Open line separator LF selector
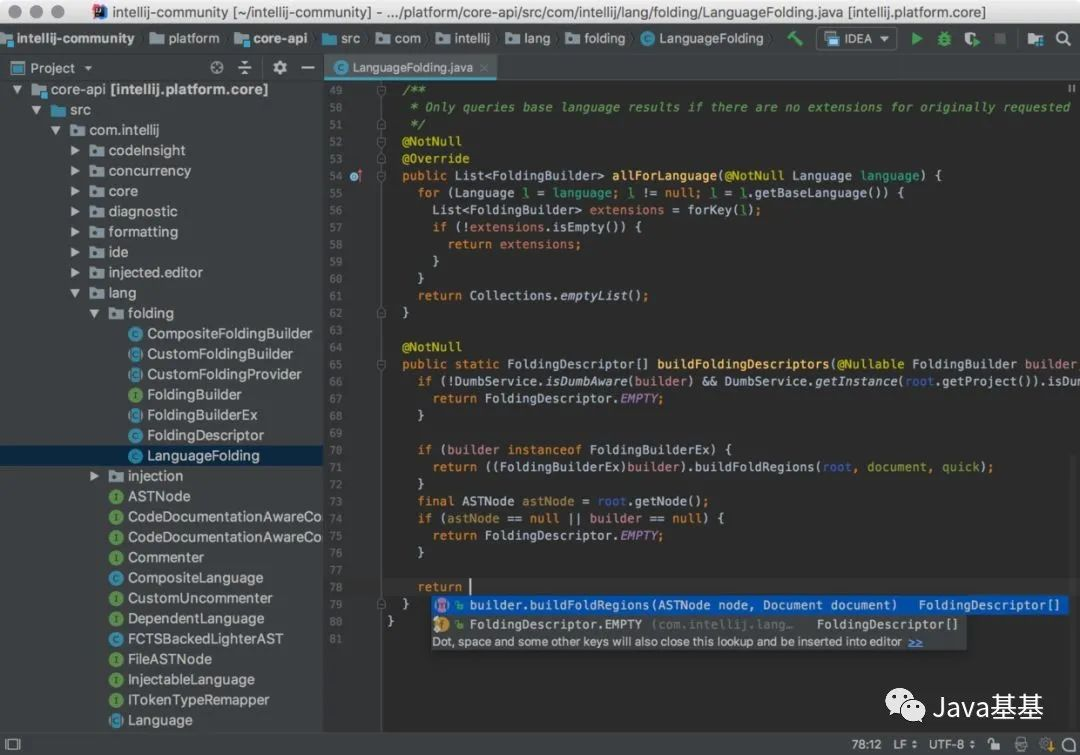This screenshot has height=755, width=1080. tap(904, 744)
